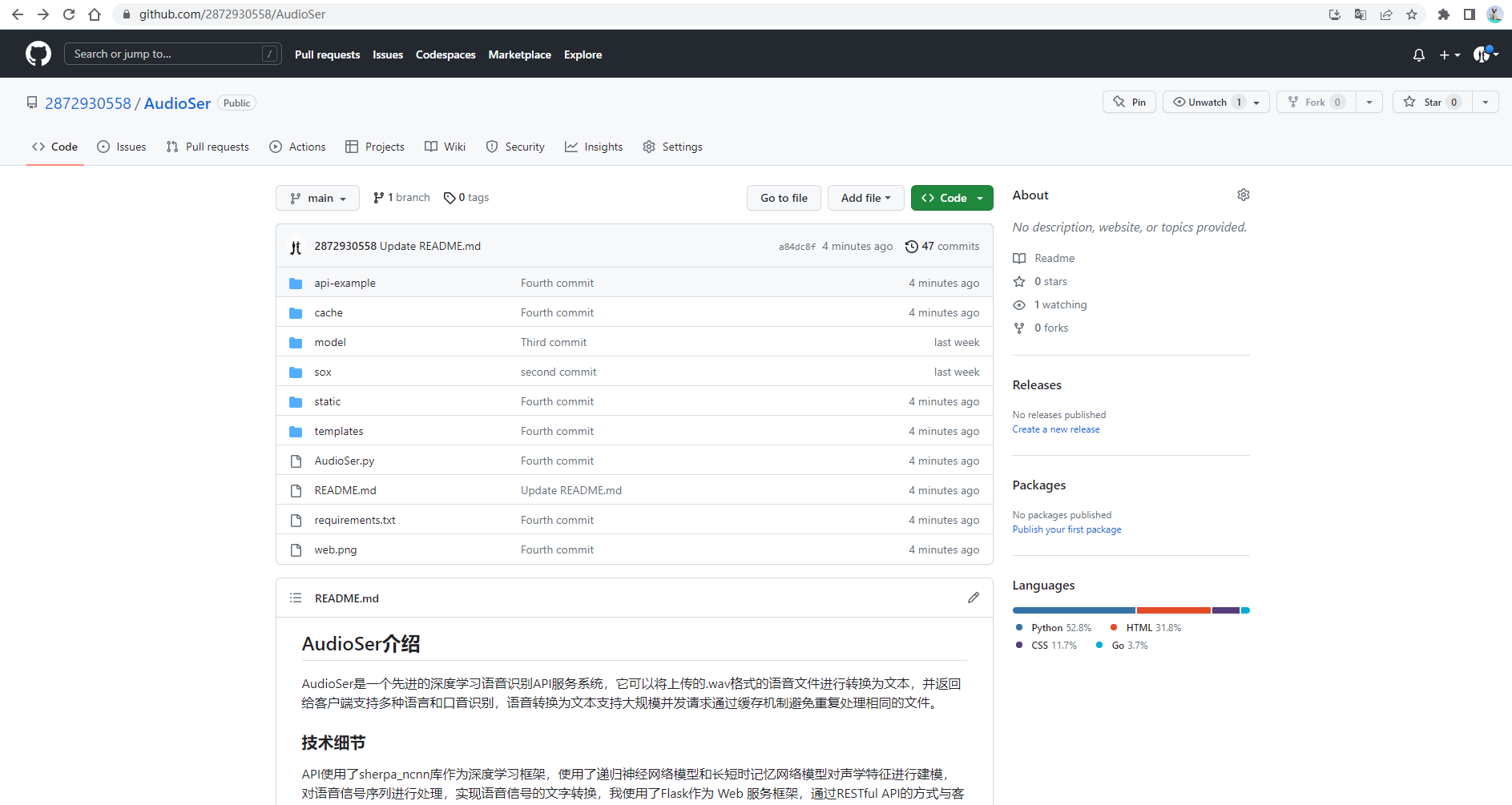Click the static folder icon
This screenshot has width=1512, height=805.
pyautogui.click(x=296, y=401)
